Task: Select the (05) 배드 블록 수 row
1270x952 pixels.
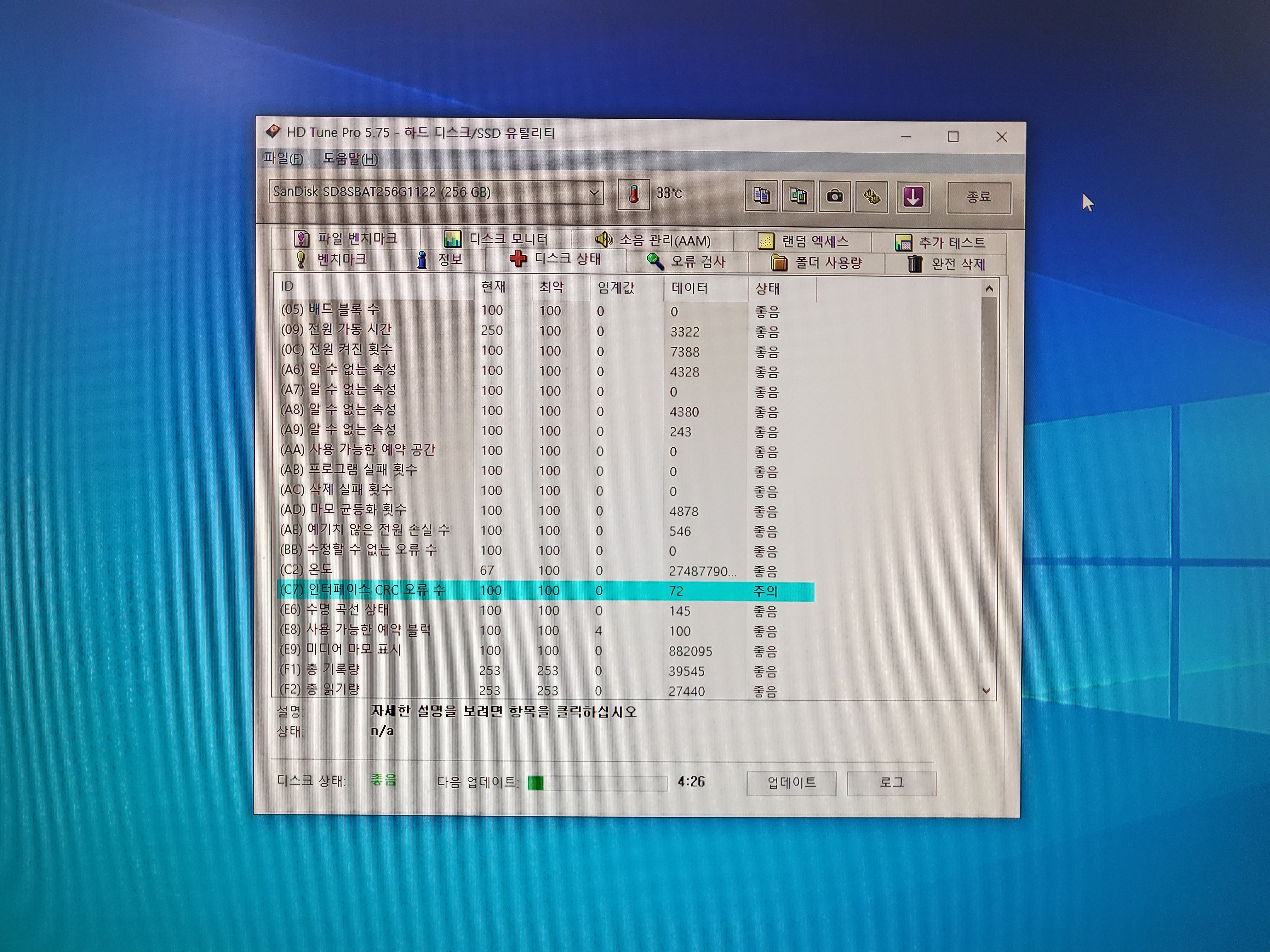Action: pyautogui.click(x=546, y=310)
